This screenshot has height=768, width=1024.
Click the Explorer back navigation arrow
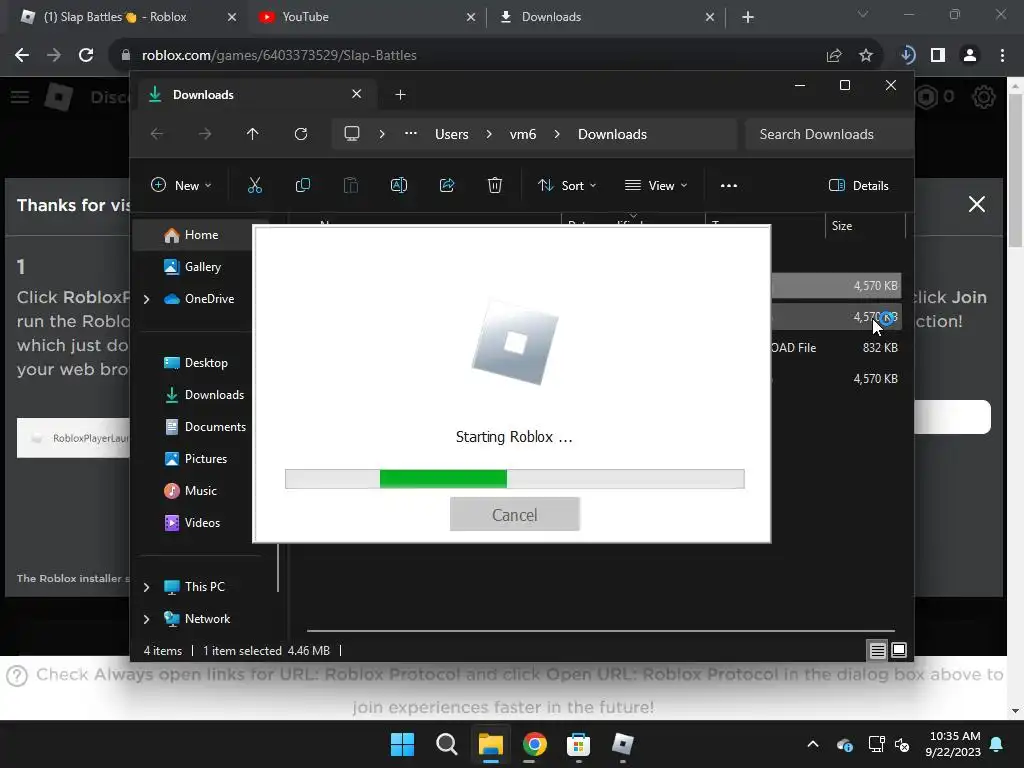(x=157, y=134)
